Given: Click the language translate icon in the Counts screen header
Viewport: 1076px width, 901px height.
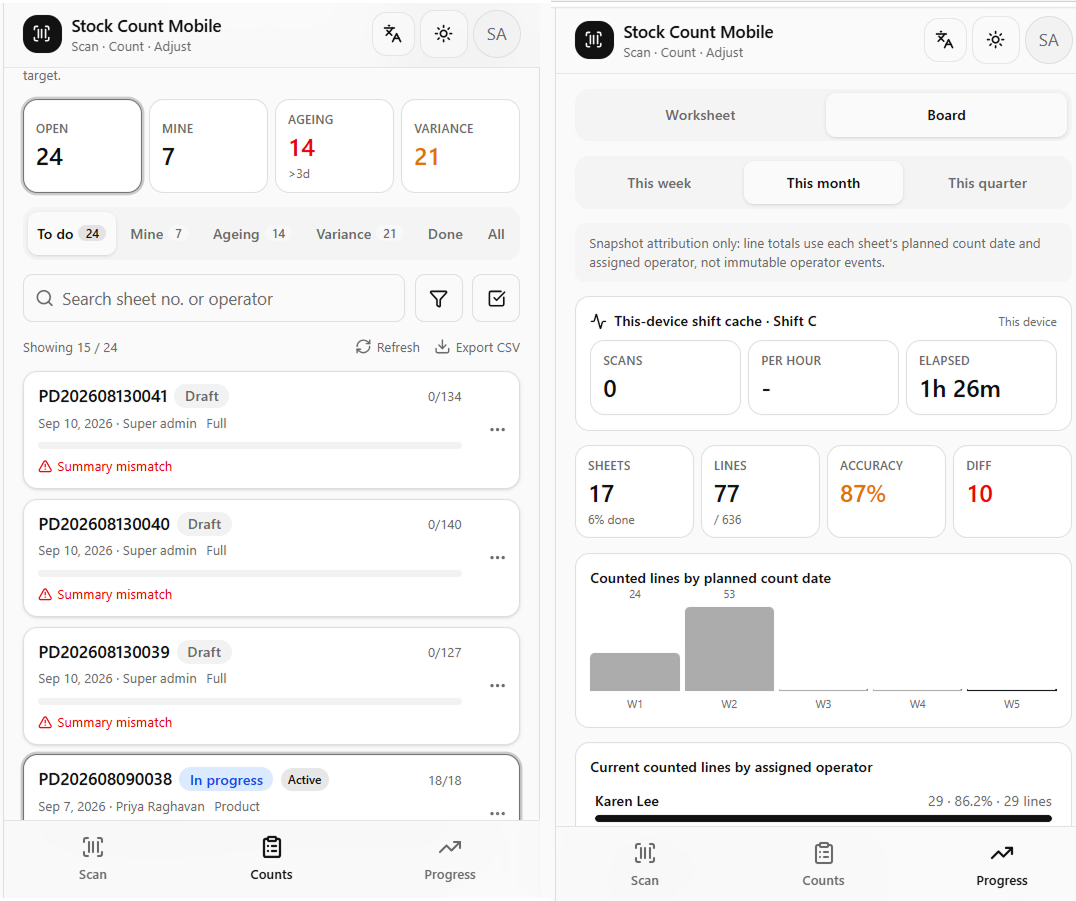Looking at the screenshot, I should point(393,34).
